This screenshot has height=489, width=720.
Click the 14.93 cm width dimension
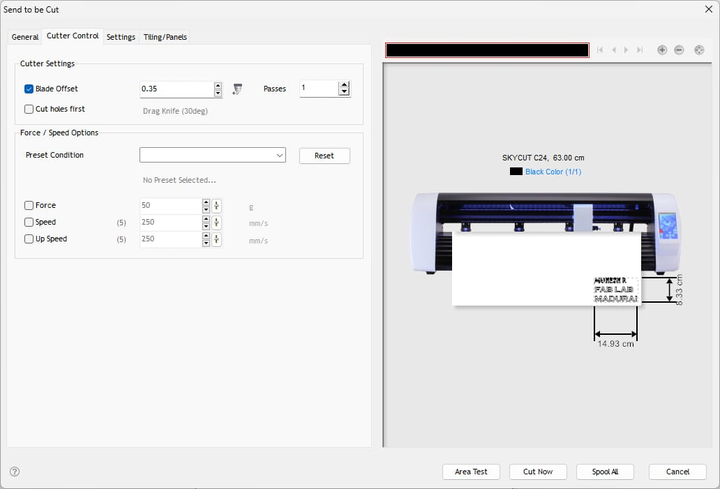coord(615,344)
